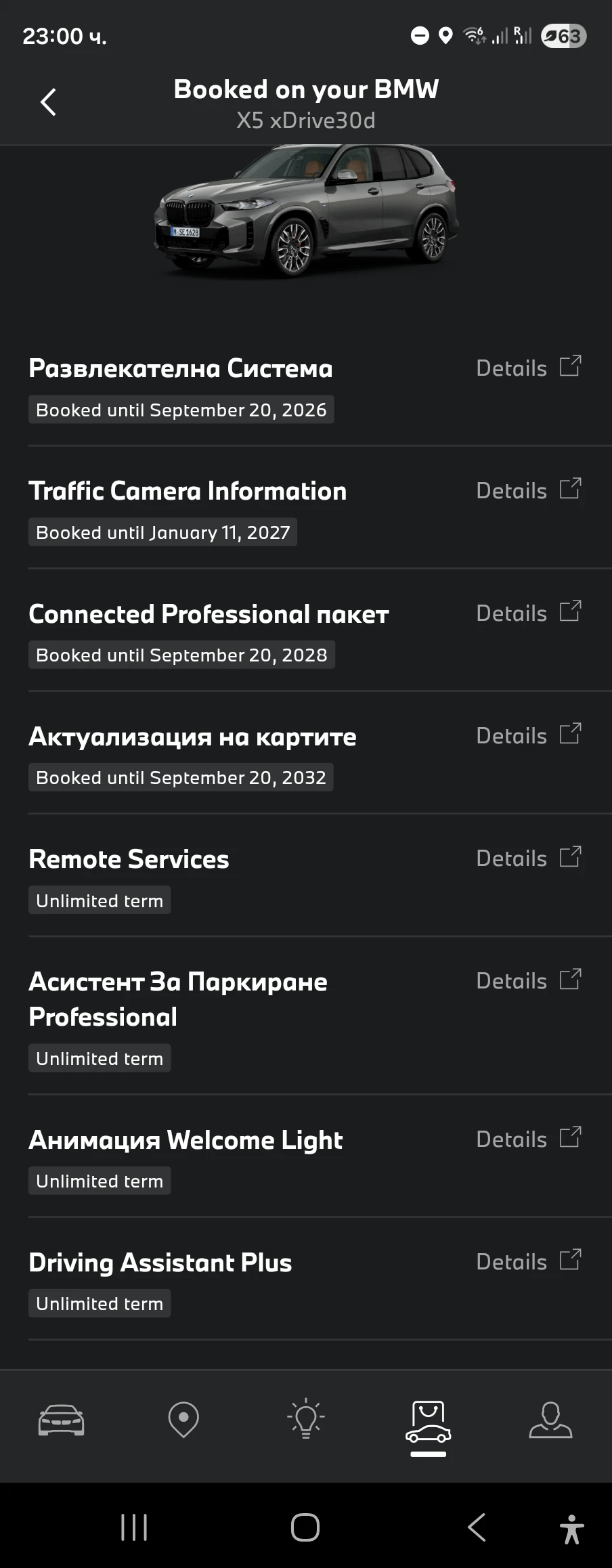
Task: Show Details for Анимация Welcome Light
Action: coord(512,1139)
